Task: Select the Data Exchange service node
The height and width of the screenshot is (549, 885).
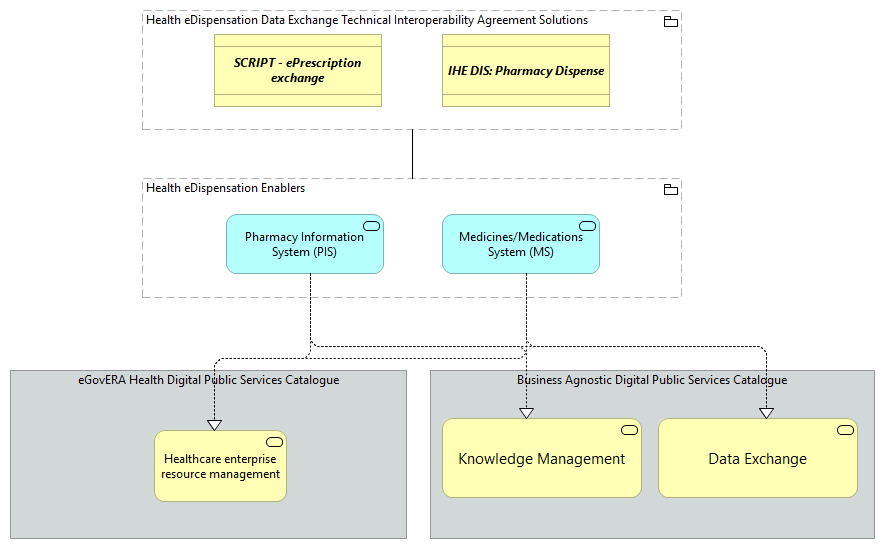Action: coord(758,458)
